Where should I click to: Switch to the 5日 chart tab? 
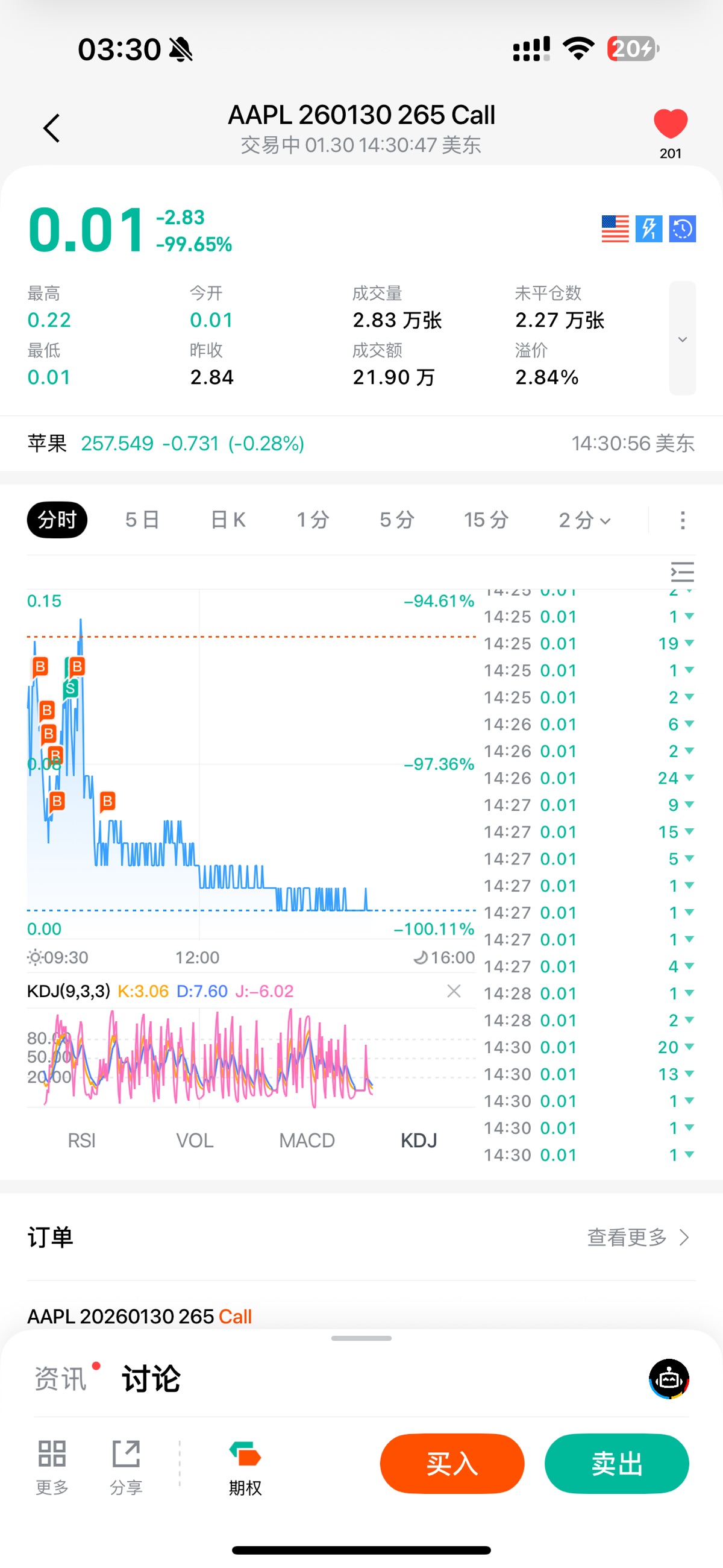click(142, 520)
